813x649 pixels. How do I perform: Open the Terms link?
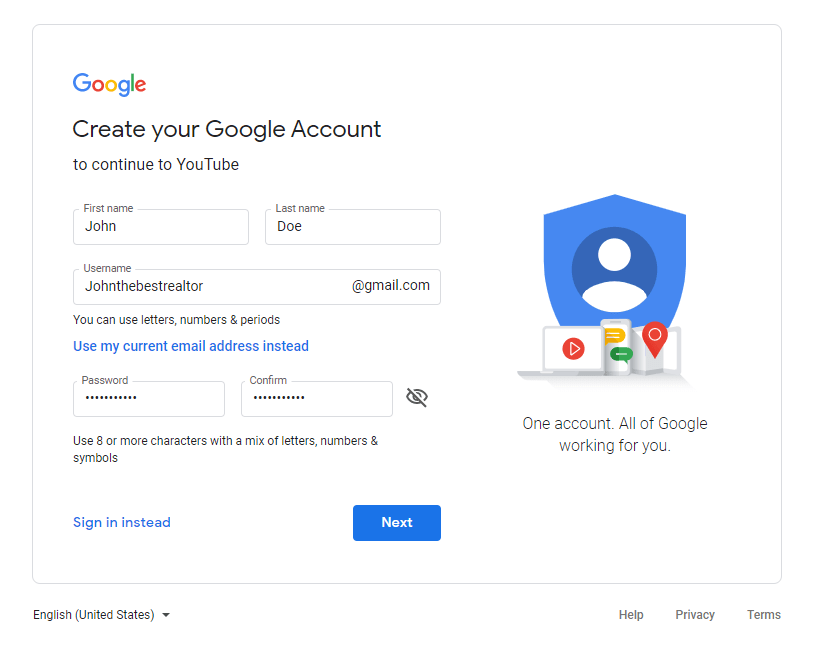point(764,615)
